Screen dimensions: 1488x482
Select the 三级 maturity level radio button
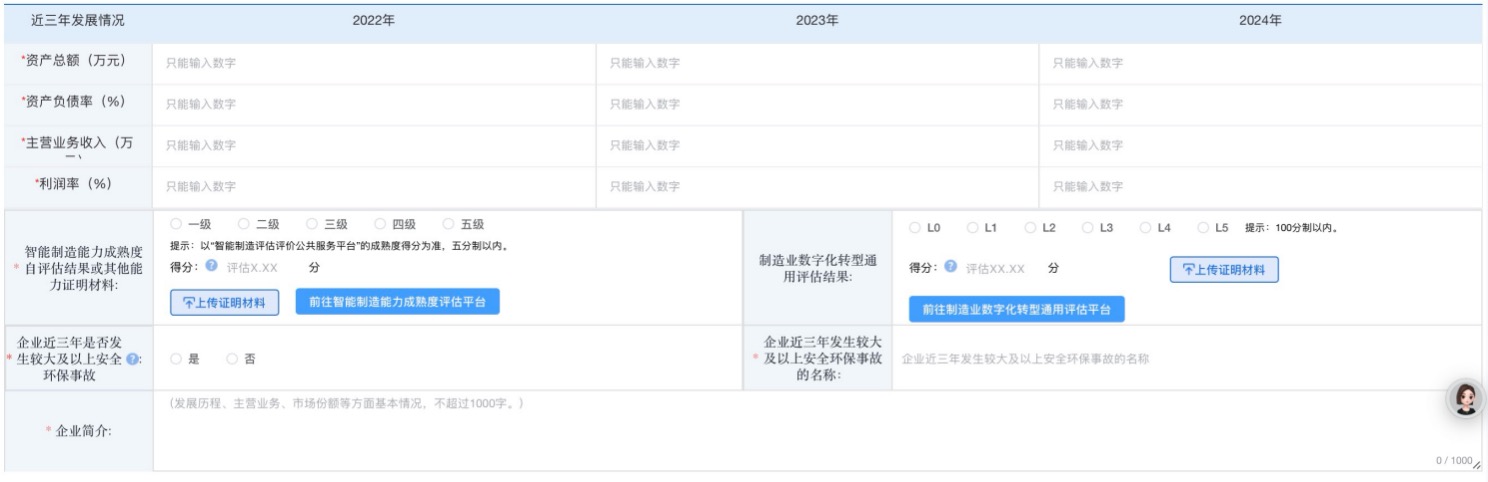point(312,225)
